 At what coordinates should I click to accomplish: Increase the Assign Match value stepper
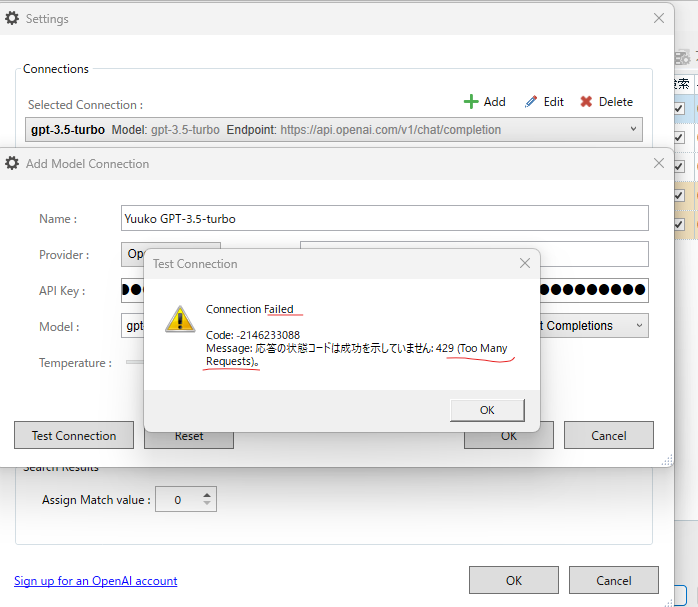tap(207, 494)
